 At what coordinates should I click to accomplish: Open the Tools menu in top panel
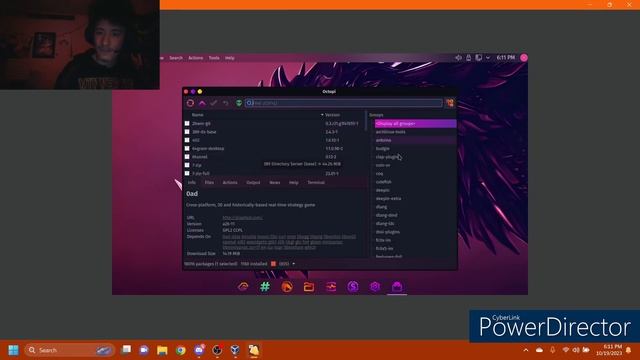click(x=214, y=58)
